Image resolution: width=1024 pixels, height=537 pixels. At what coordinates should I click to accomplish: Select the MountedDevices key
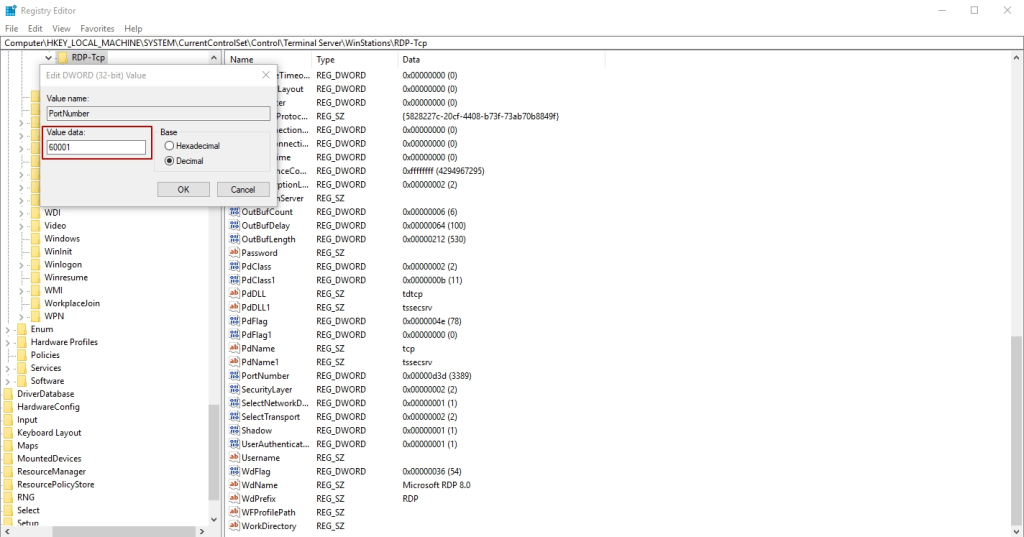[49, 459]
